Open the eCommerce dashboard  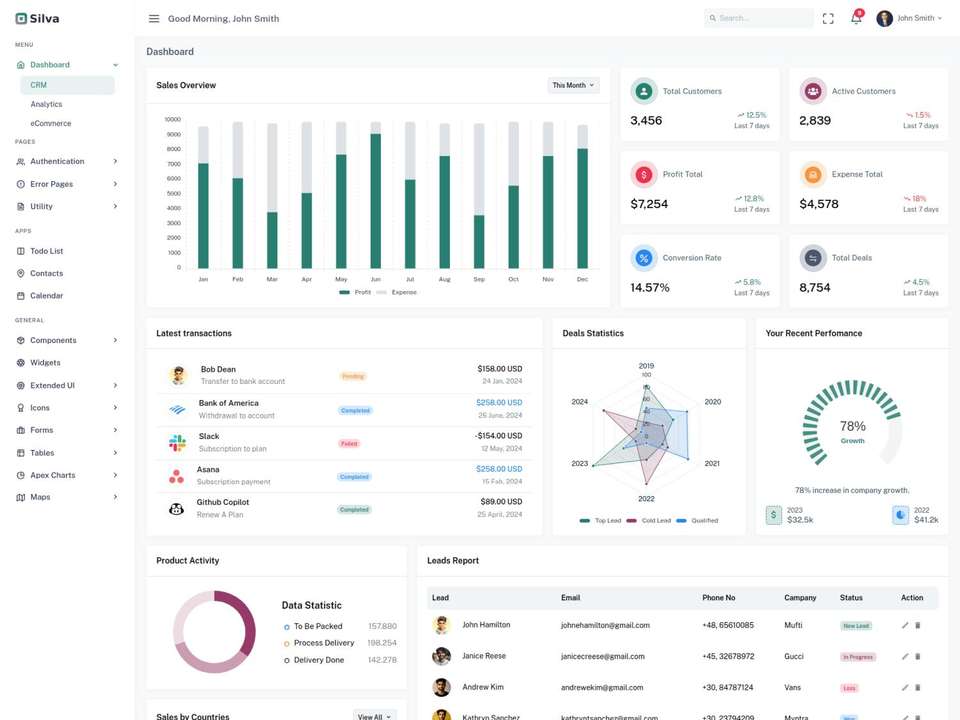coord(51,124)
